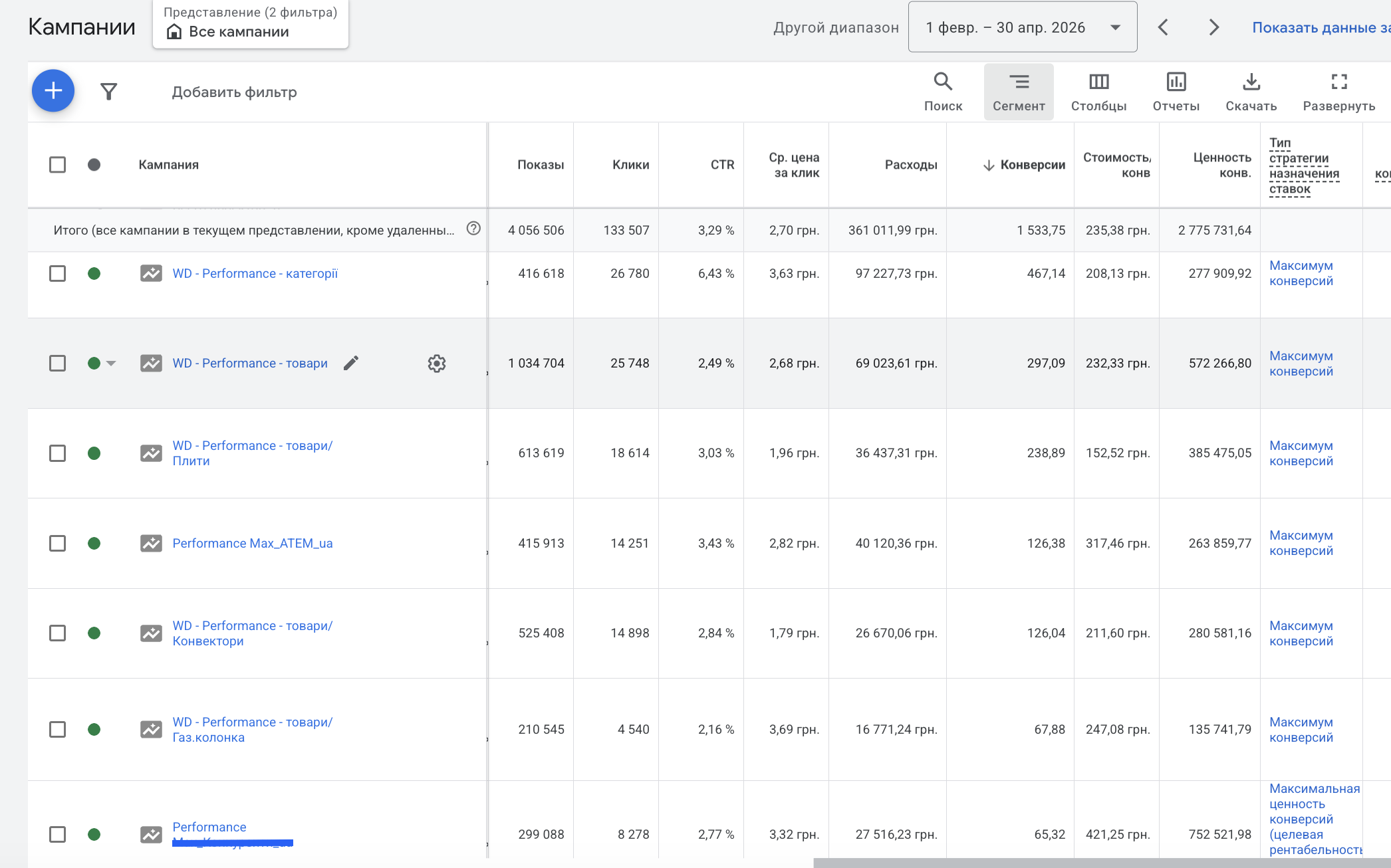
Task: Open campaign WD - Performance - товари
Action: pyautogui.click(x=250, y=363)
